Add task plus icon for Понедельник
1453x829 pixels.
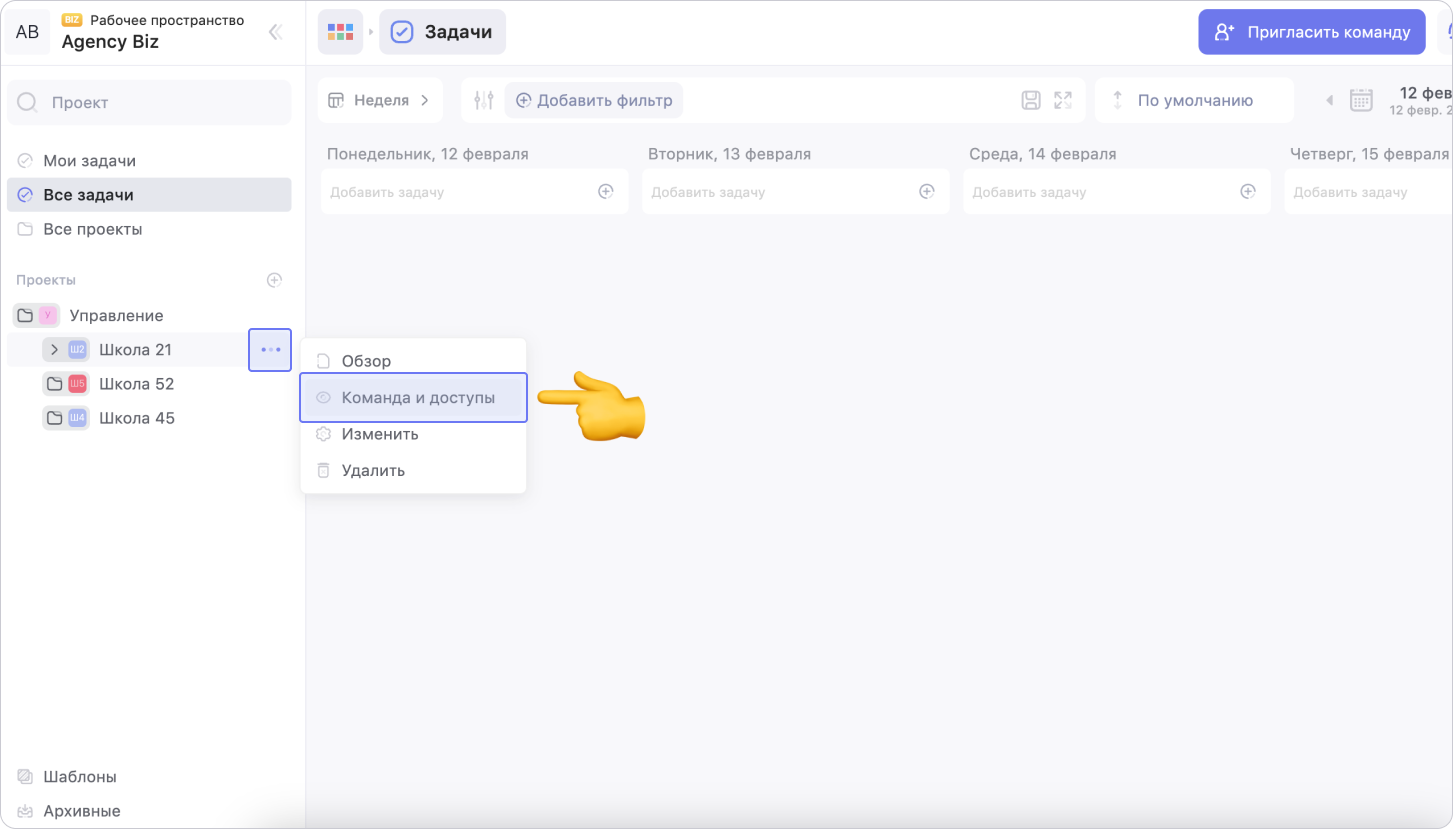(606, 191)
